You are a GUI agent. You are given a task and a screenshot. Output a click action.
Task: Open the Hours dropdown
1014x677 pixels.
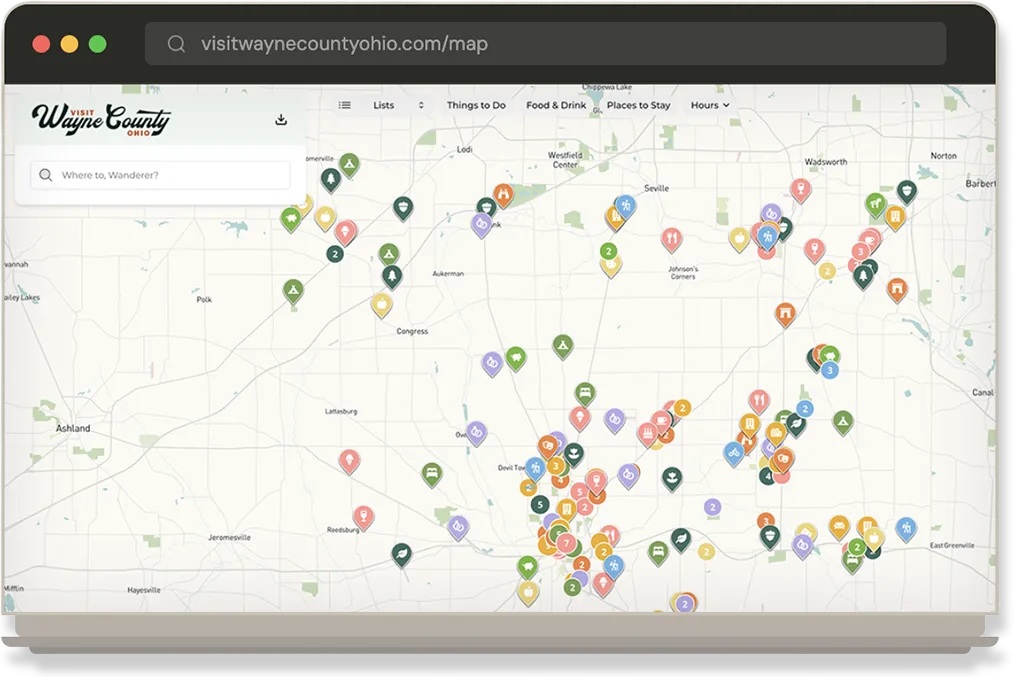710,105
